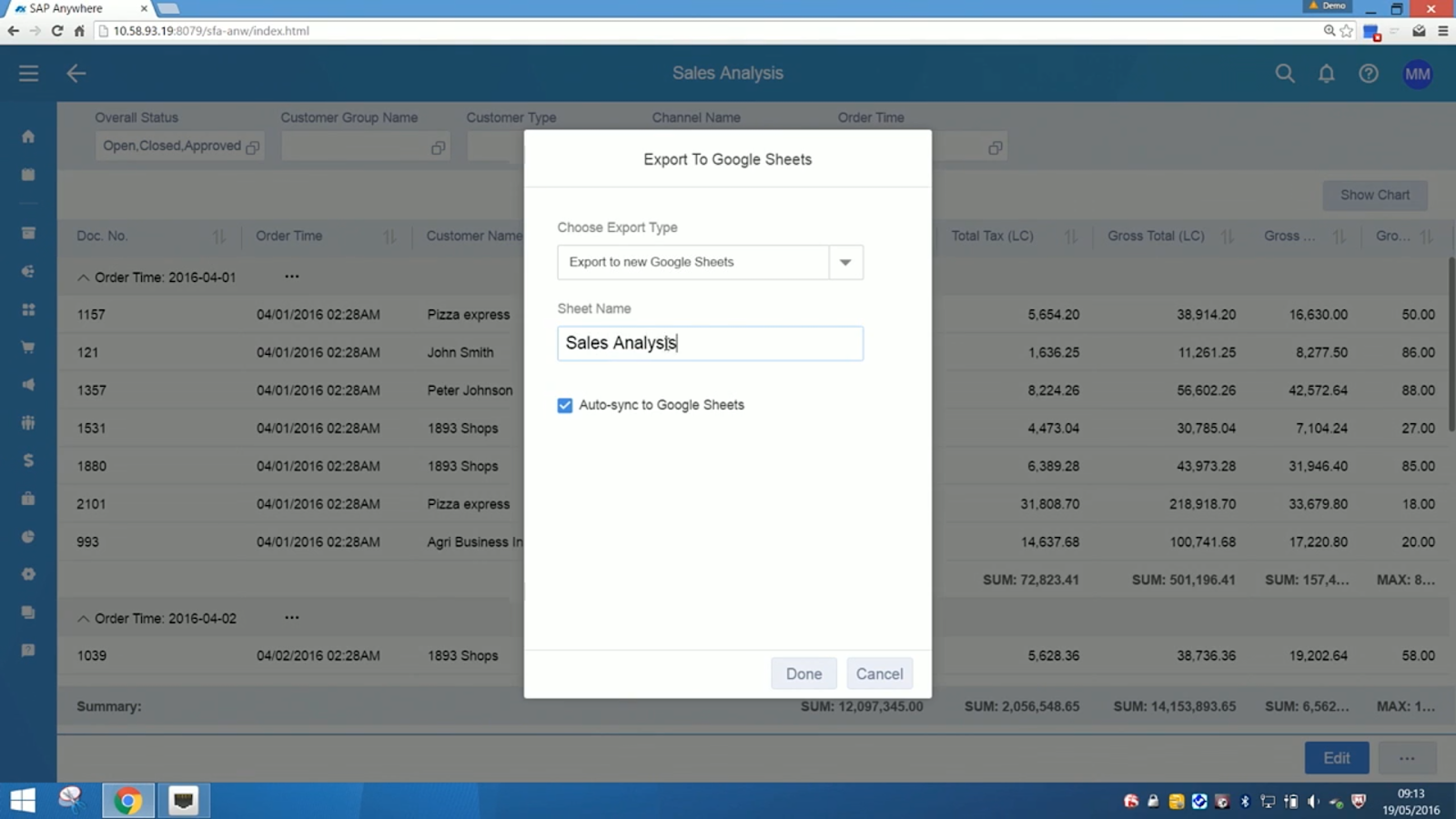Select the SAP Anywhere browser tab
The image size is (1456, 819).
tap(80, 8)
